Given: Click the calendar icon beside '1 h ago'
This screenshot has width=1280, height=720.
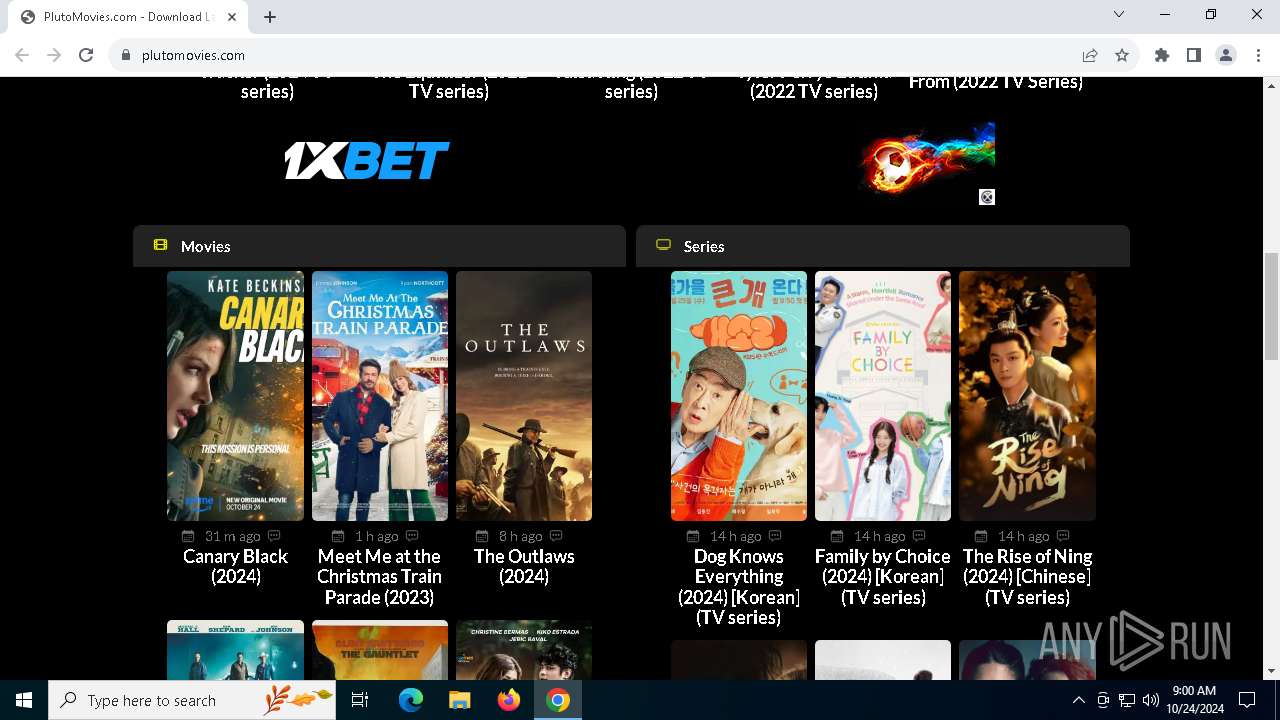Looking at the screenshot, I should pos(338,536).
